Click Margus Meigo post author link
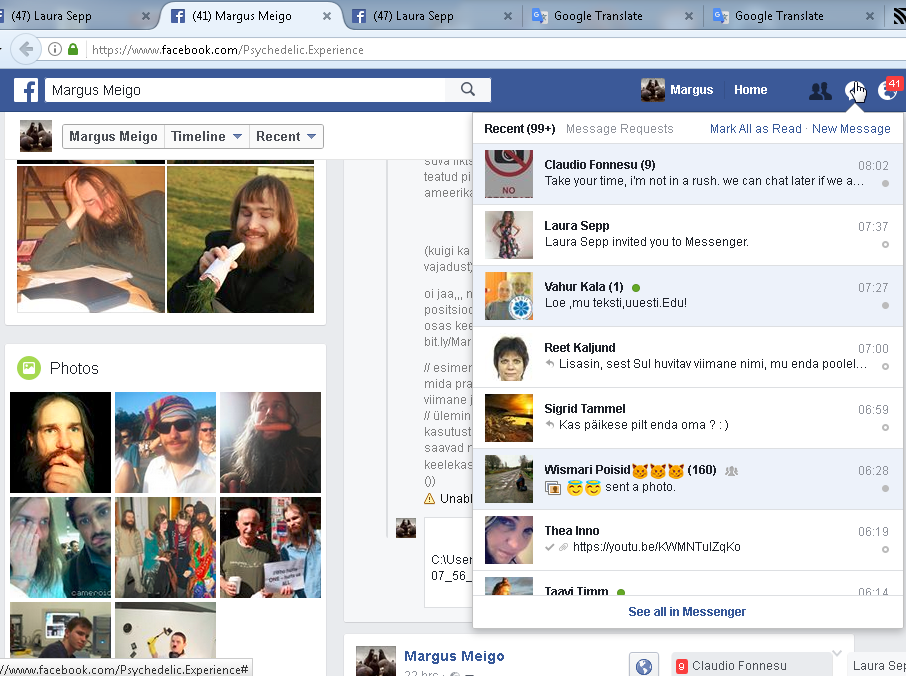Viewport: 906px width, 676px height. click(454, 656)
